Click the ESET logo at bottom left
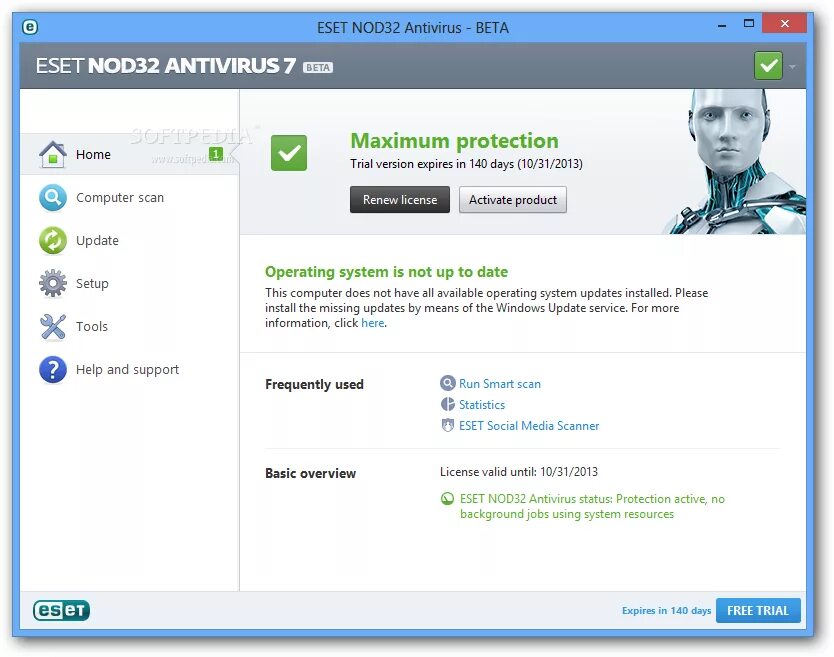The image size is (834, 657). (61, 610)
